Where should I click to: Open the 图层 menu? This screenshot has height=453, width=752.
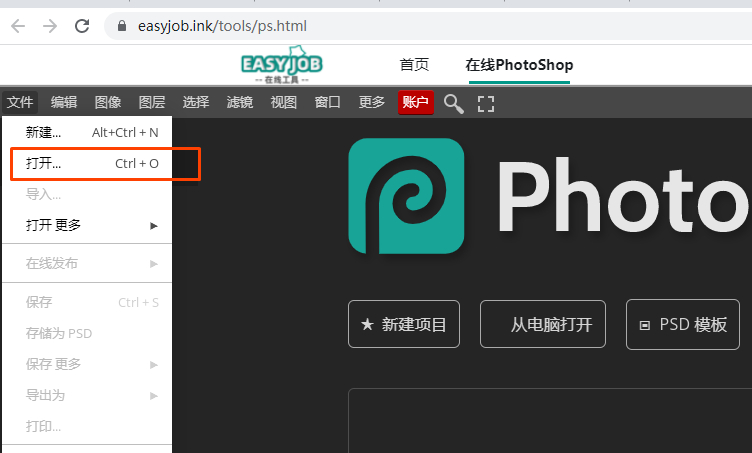pos(152,102)
